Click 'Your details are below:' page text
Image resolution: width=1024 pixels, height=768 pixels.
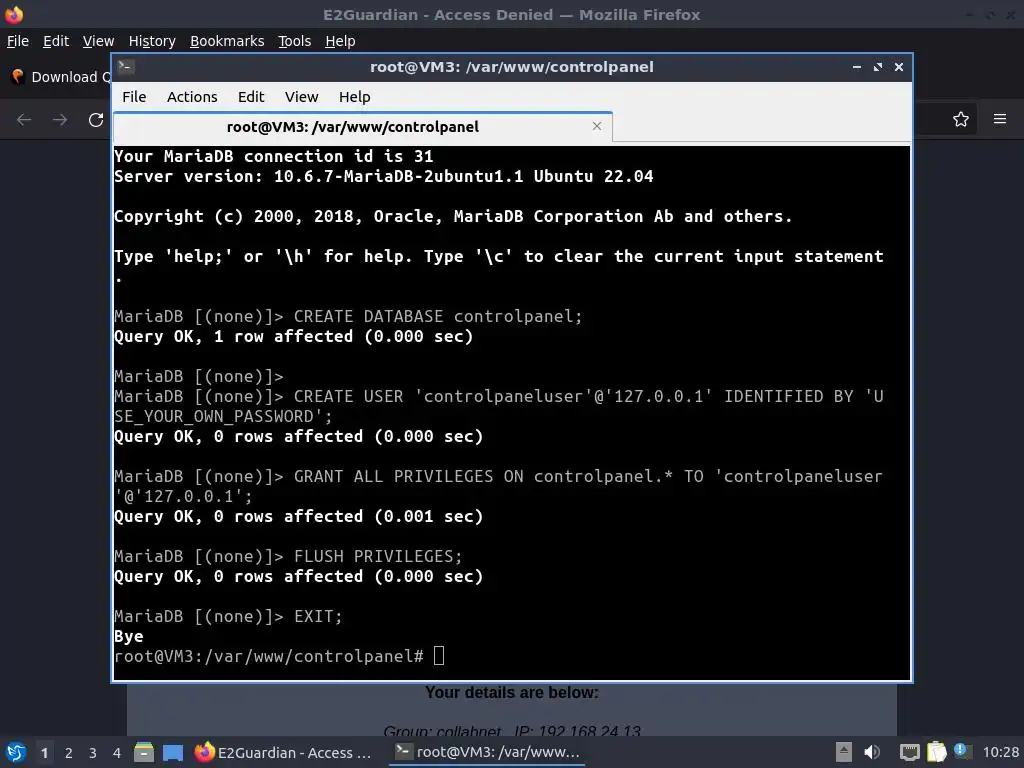(511, 692)
